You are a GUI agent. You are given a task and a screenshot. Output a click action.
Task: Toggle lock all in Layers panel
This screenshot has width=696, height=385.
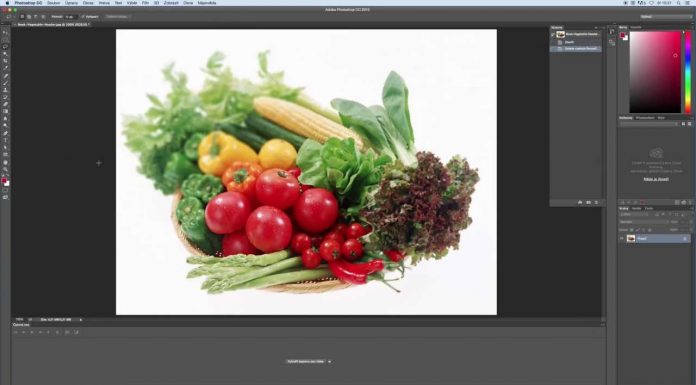[650, 230]
